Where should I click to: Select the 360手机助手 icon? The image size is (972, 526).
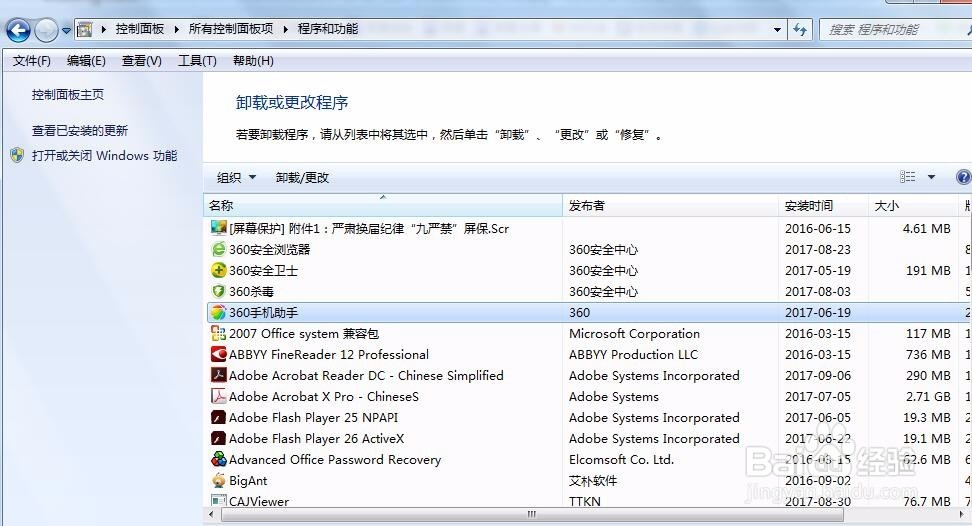[x=218, y=312]
